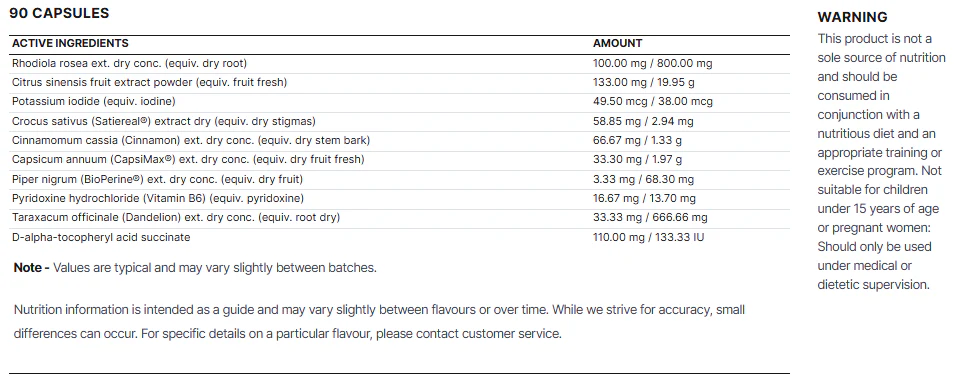The height and width of the screenshot is (392, 973).
Task: Click the 100.00 mg / 800.00 mg amount
Action: pyautogui.click(x=652, y=63)
